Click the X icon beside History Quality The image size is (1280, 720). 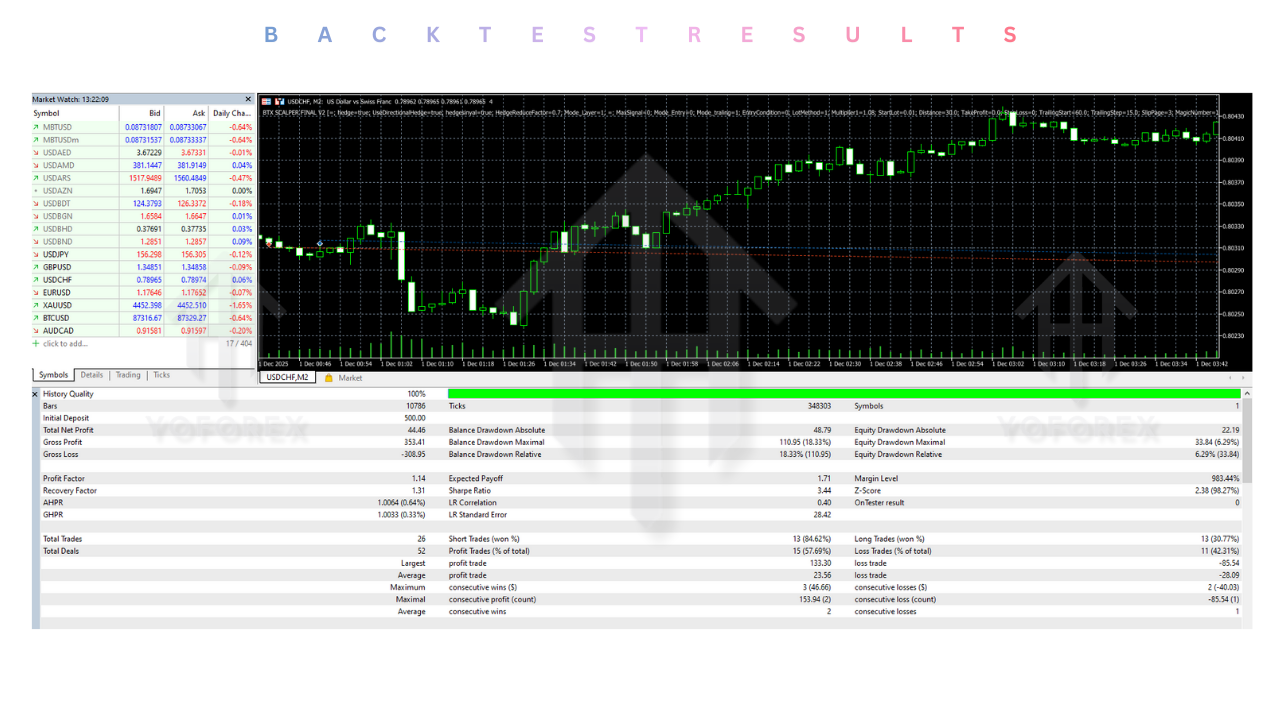coord(36,394)
